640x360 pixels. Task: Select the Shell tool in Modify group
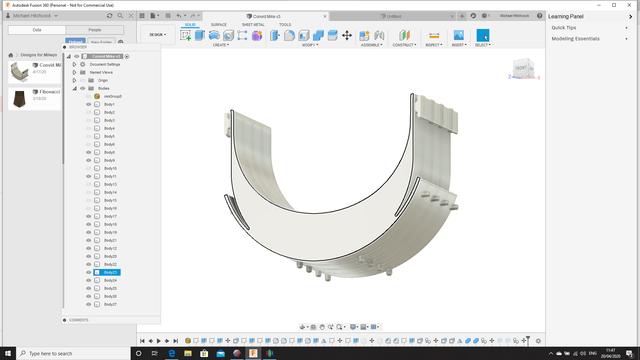pyautogui.click(x=304, y=36)
